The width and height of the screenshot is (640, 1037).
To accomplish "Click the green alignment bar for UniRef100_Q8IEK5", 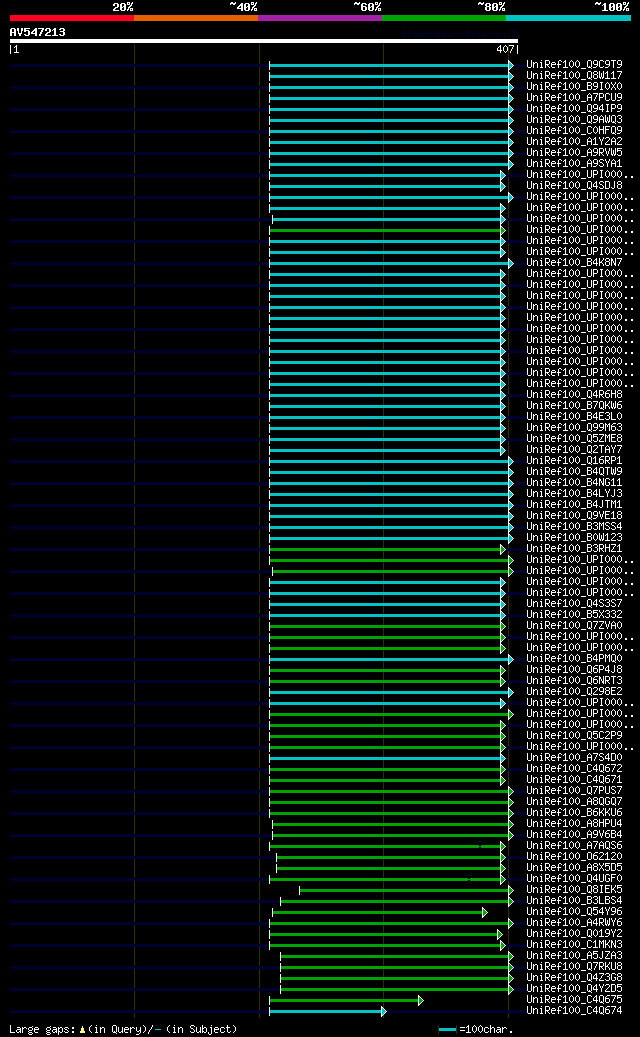I will click(x=406, y=890).
